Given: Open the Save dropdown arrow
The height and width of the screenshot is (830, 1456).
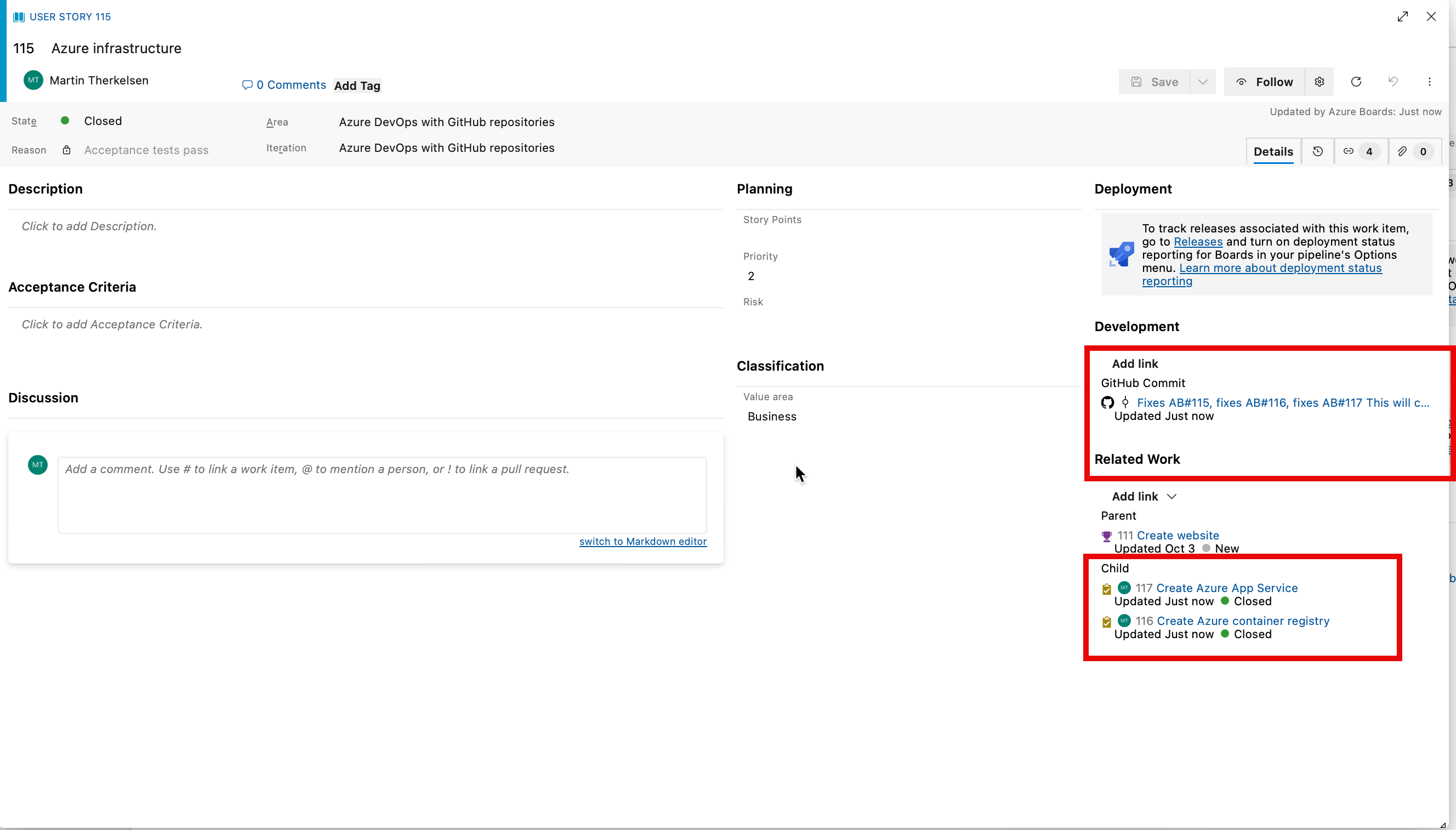Looking at the screenshot, I should pos(1202,82).
